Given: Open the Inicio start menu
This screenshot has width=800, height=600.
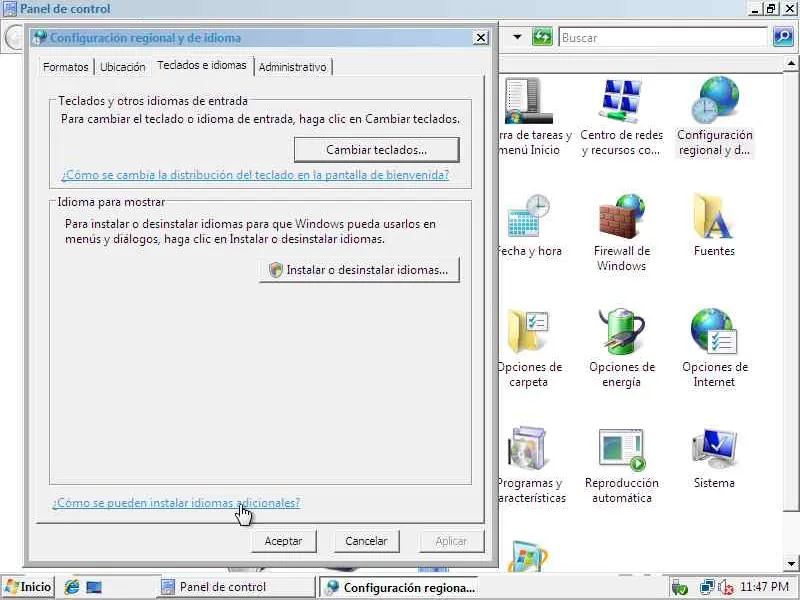Looking at the screenshot, I should (x=29, y=587).
